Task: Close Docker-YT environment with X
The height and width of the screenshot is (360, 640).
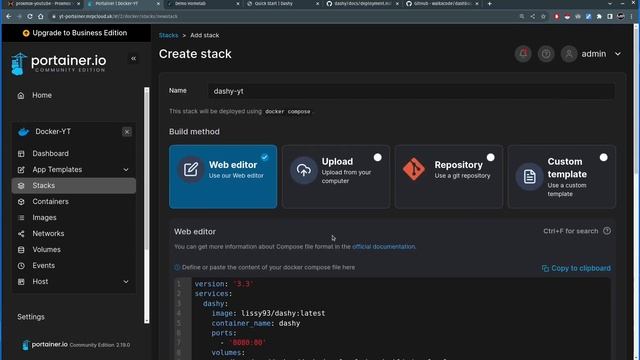Action: [127, 132]
